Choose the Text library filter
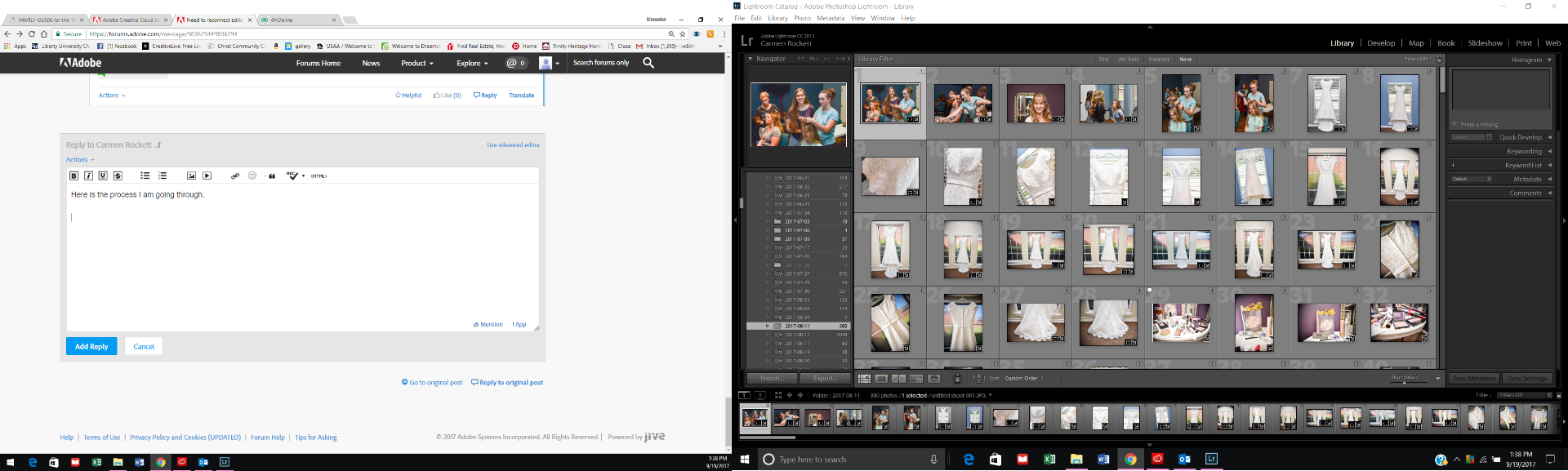Screen dimensions: 1568x471 pos(1104,60)
